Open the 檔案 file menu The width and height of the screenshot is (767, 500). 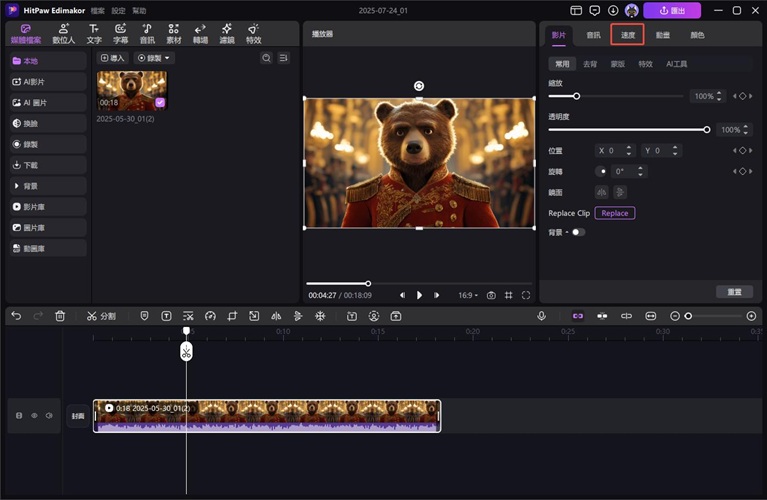(97, 10)
